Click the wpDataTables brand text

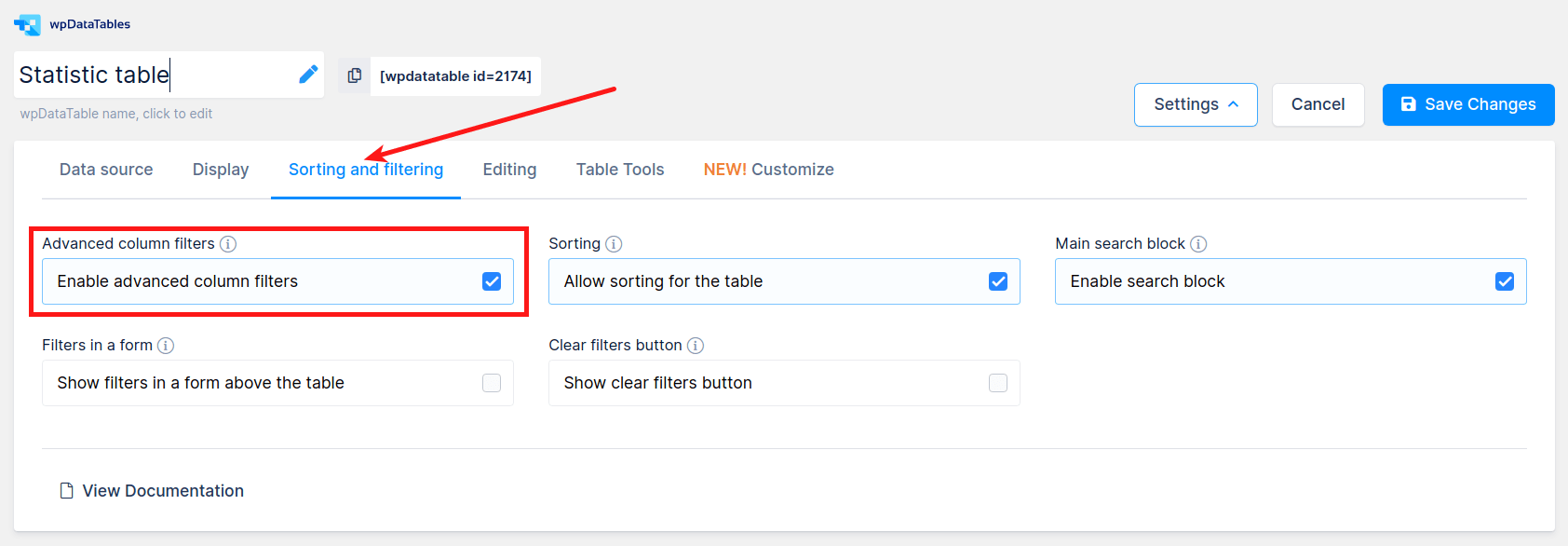(90, 24)
